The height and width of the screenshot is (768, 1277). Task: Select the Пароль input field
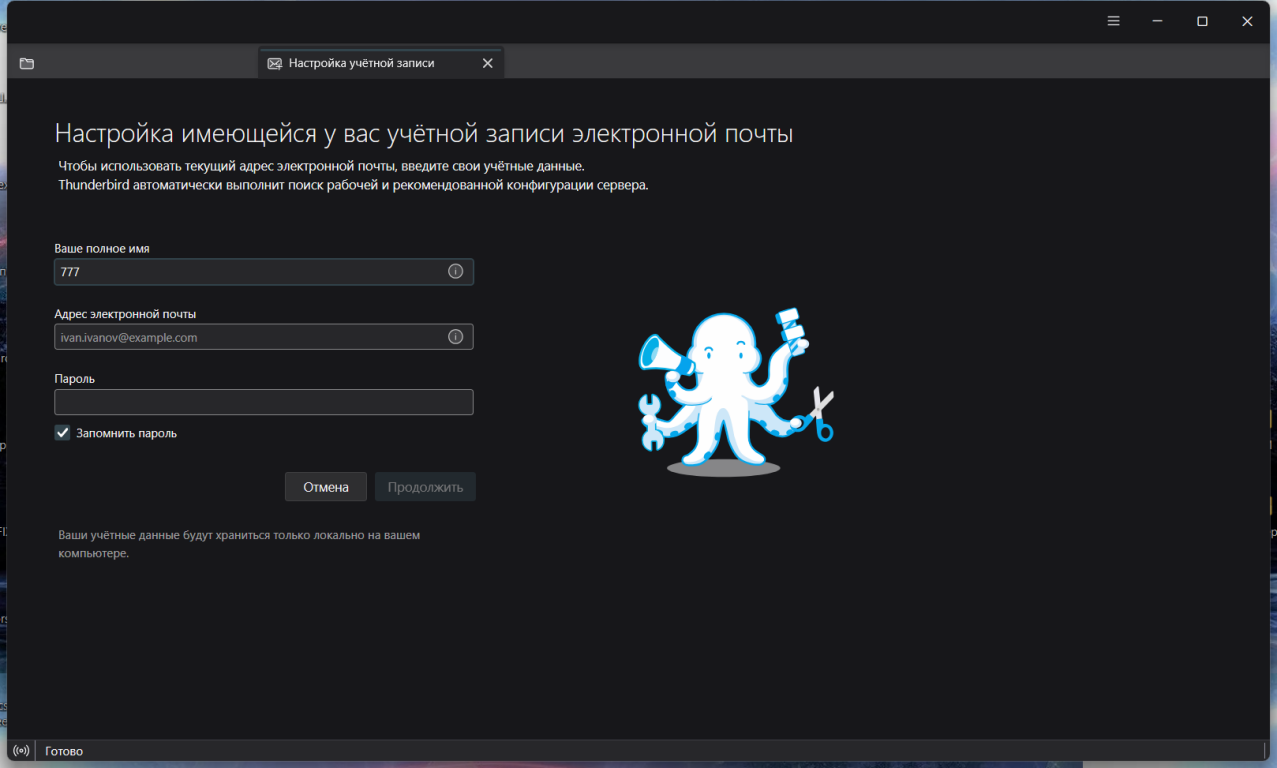[x=263, y=402]
